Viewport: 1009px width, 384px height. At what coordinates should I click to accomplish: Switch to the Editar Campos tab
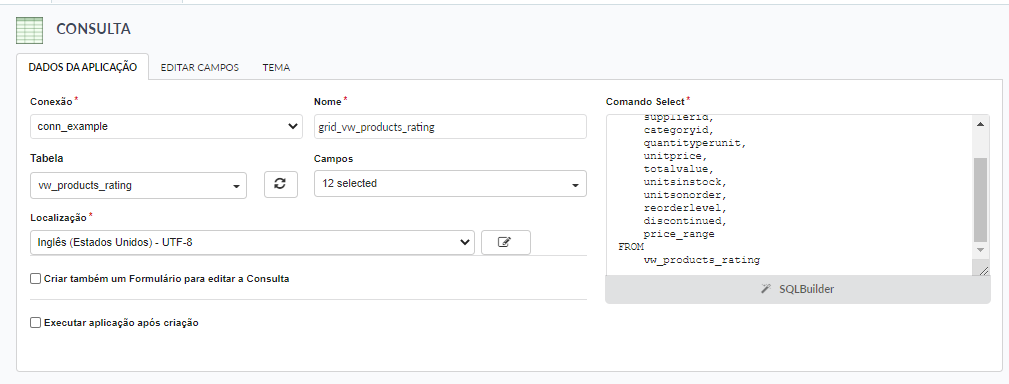[x=199, y=68]
